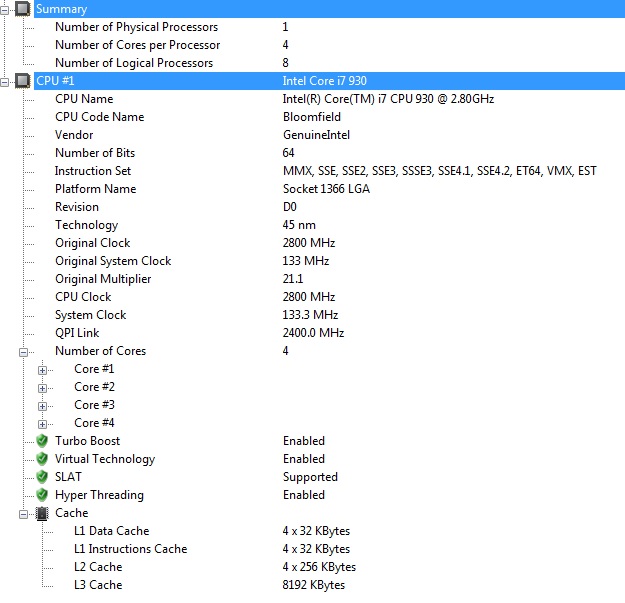Select the Number of Cores label

(x=100, y=351)
